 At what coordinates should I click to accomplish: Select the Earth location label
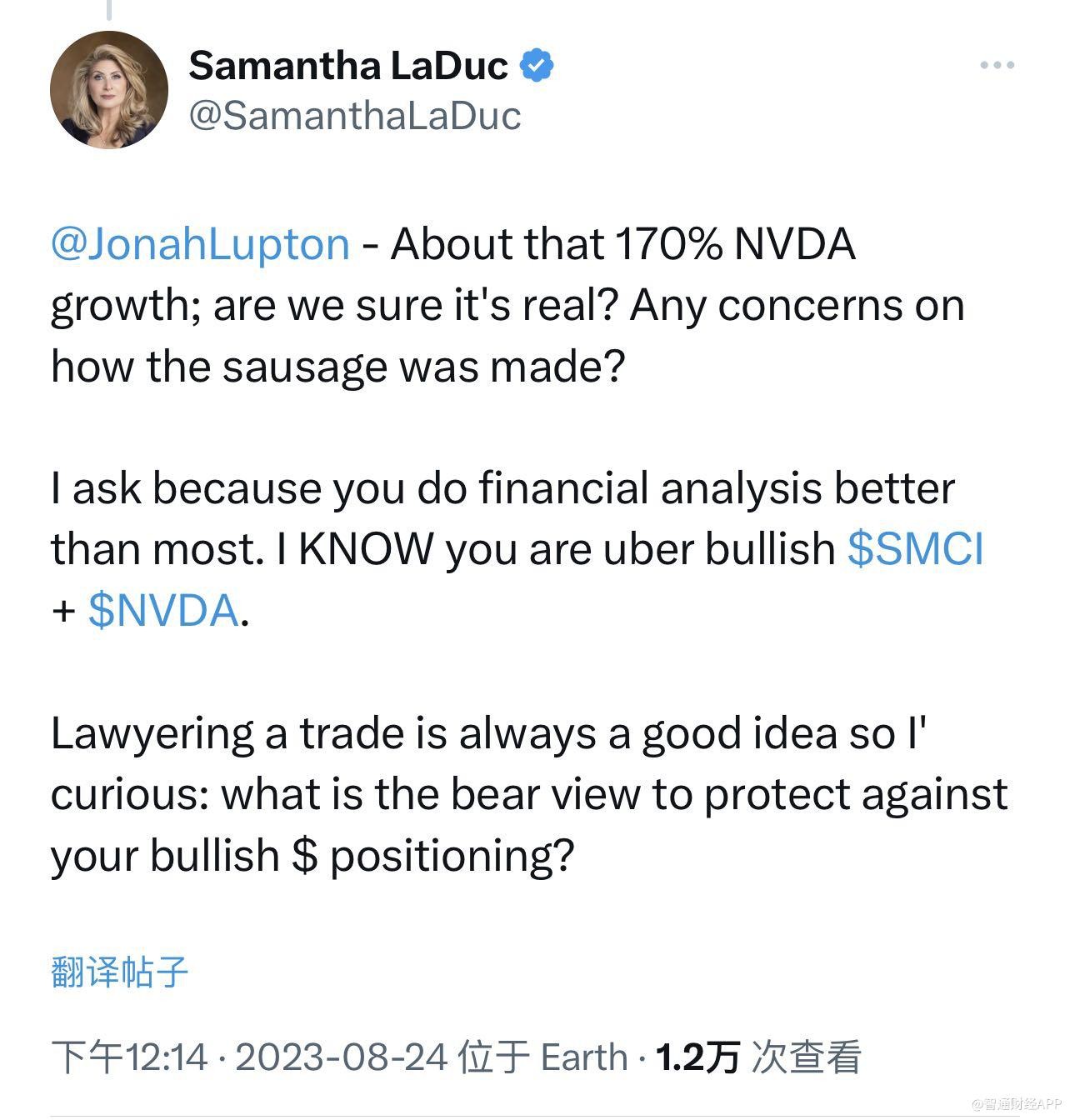(x=584, y=1057)
